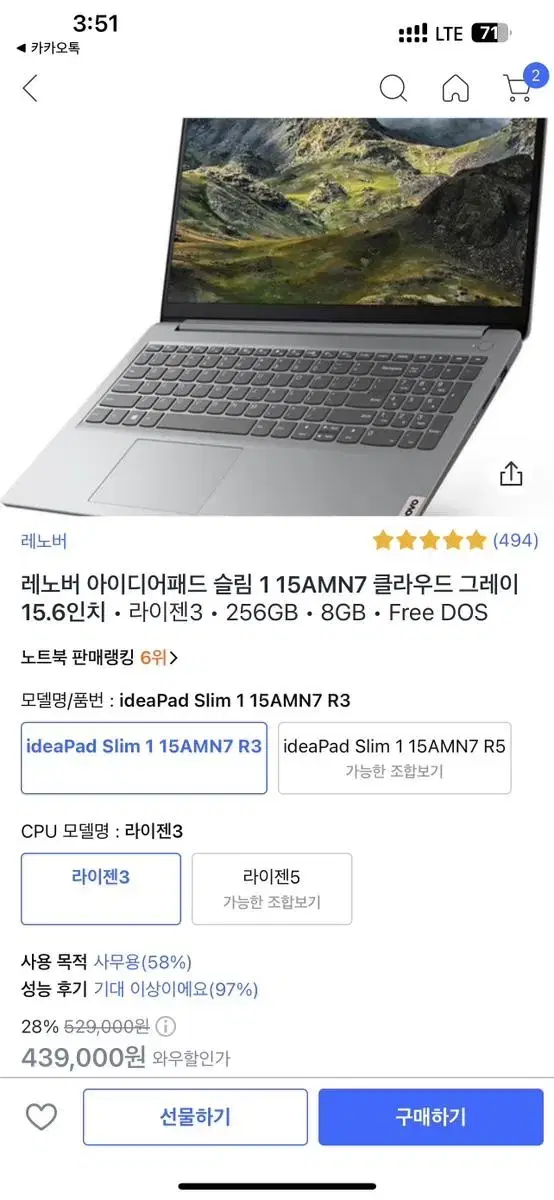Open the (494) reviews count
Screen dimensions: 554x1200
click(516, 541)
